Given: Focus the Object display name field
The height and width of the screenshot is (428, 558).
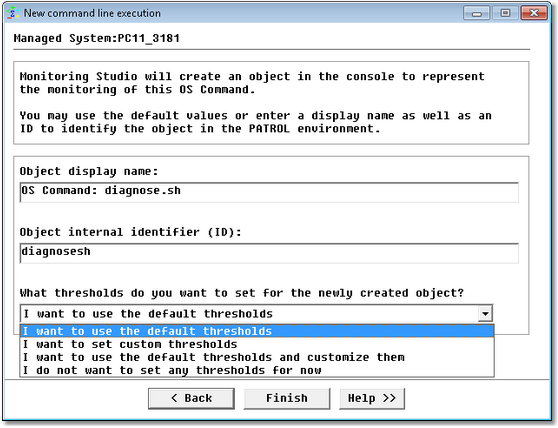Looking at the screenshot, I should pos(269,192).
